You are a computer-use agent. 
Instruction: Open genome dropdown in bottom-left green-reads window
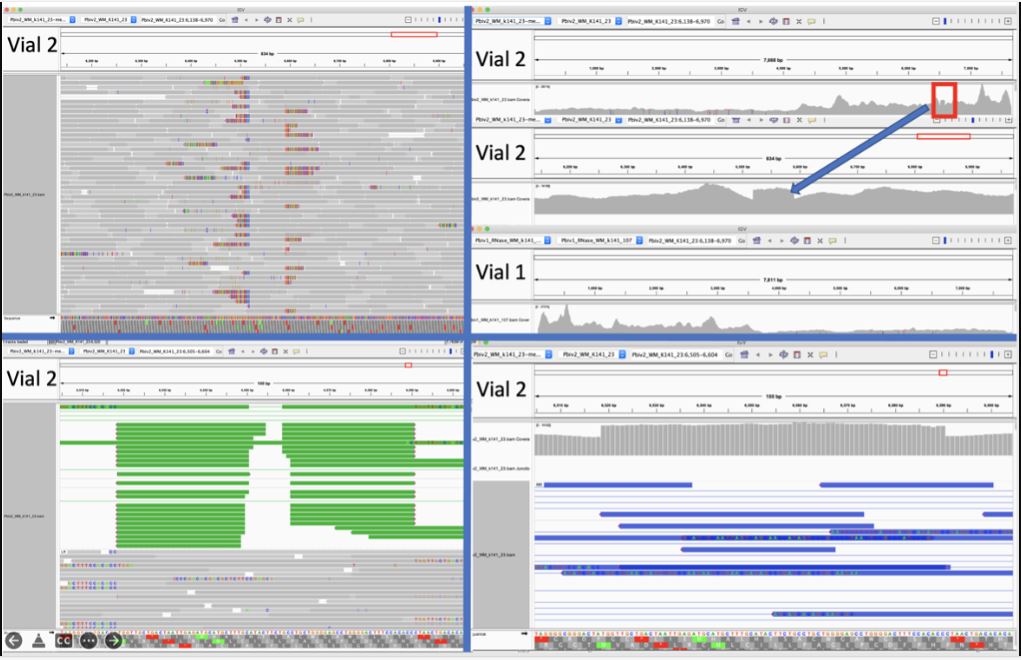click(71, 351)
